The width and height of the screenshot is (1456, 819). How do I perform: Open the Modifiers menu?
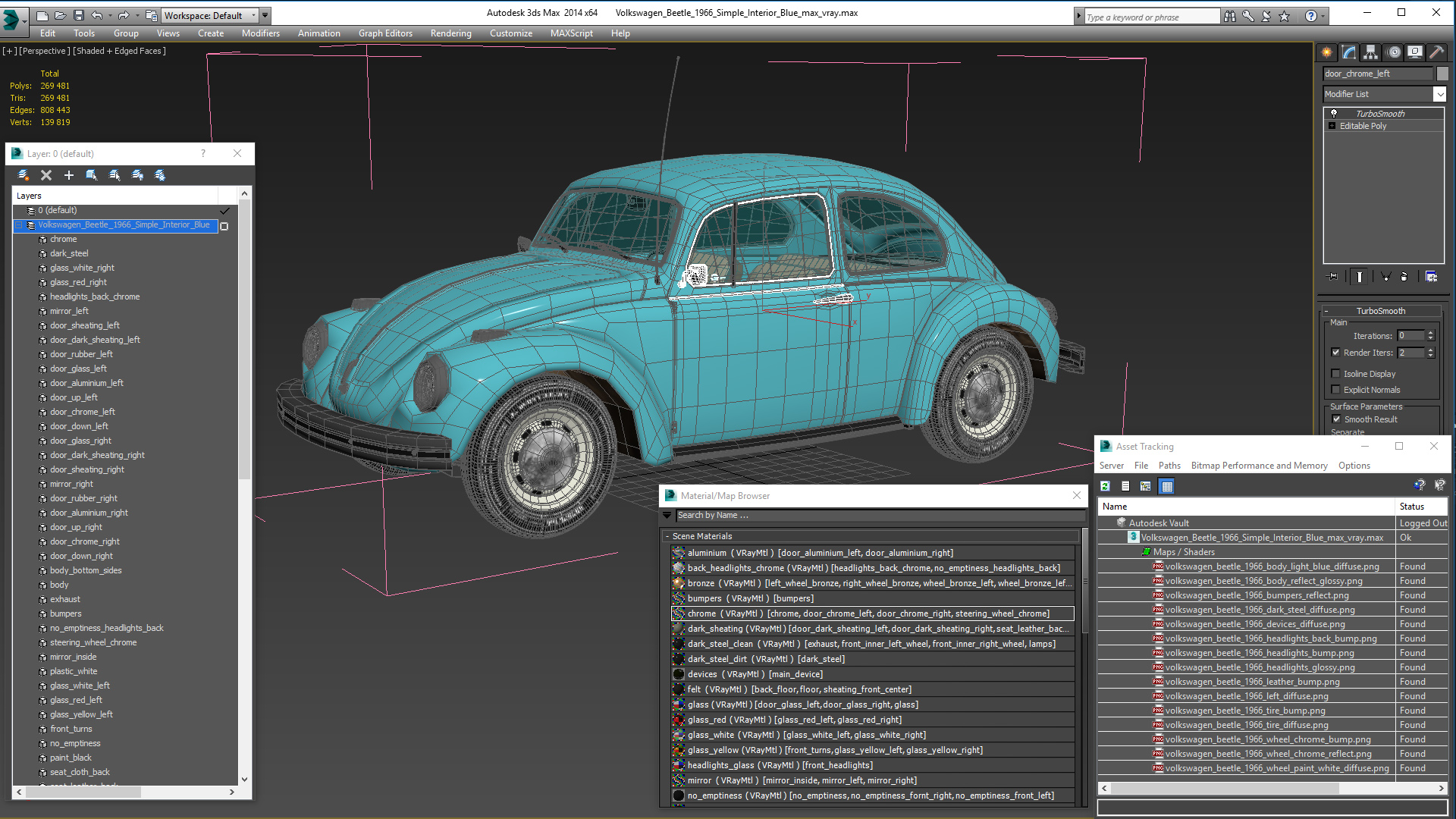(x=260, y=33)
